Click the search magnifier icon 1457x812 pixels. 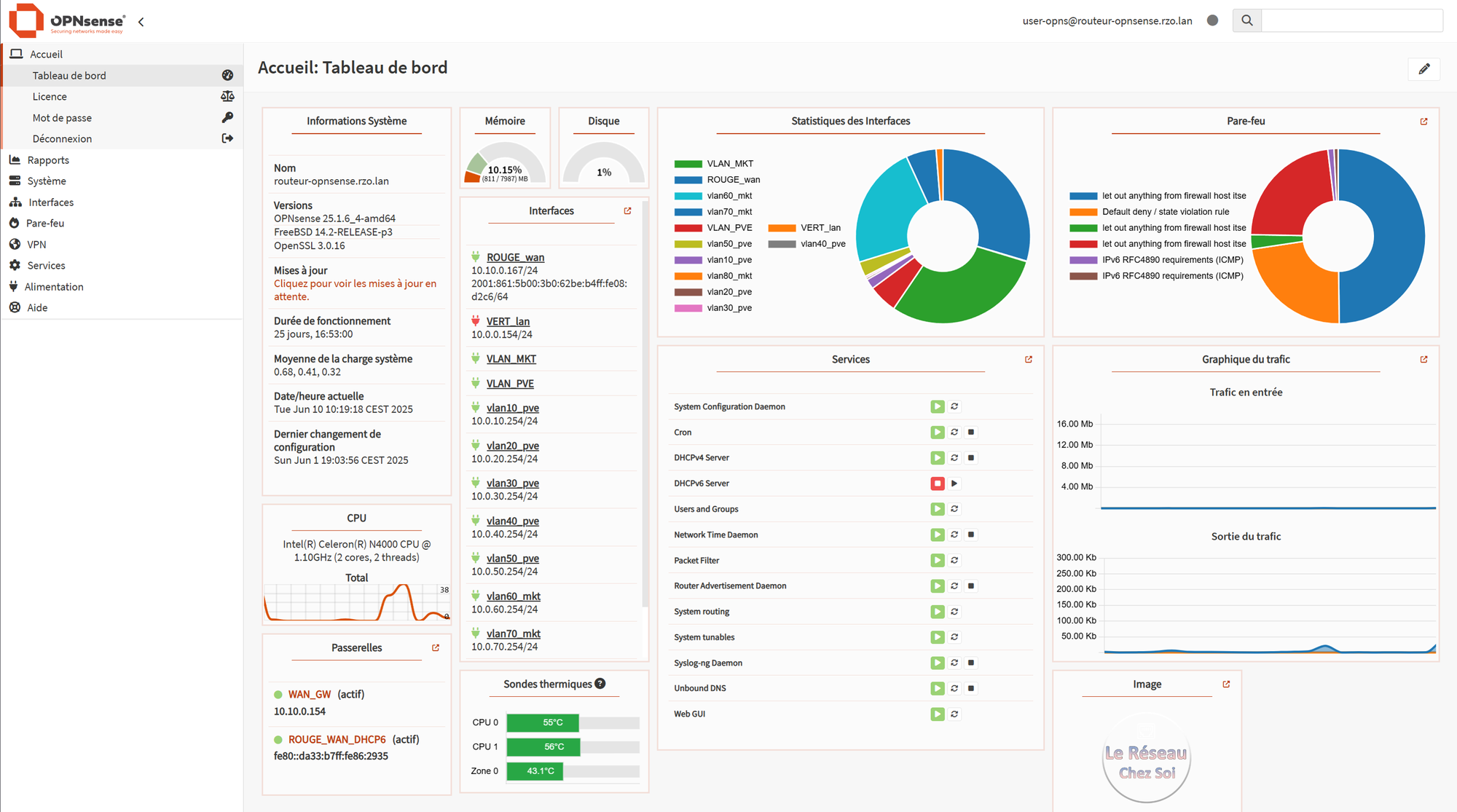coord(1246,20)
